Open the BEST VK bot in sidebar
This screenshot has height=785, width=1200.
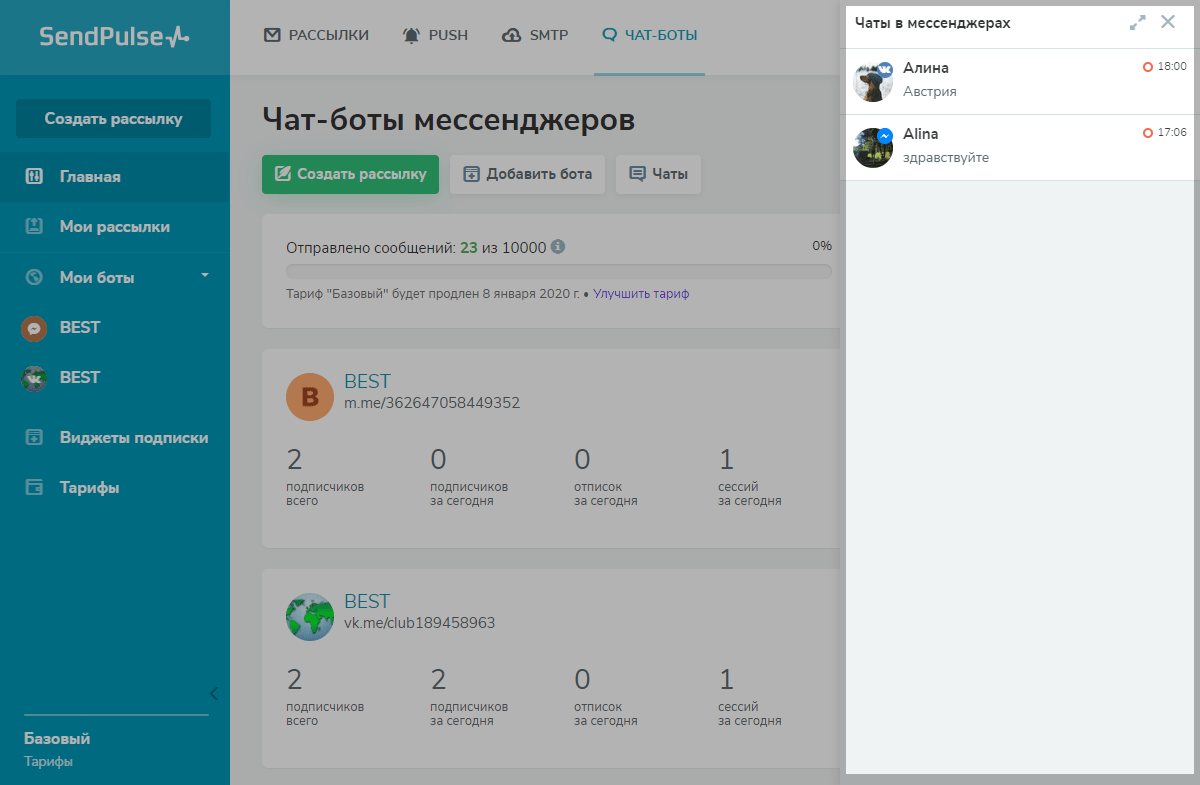coord(79,378)
